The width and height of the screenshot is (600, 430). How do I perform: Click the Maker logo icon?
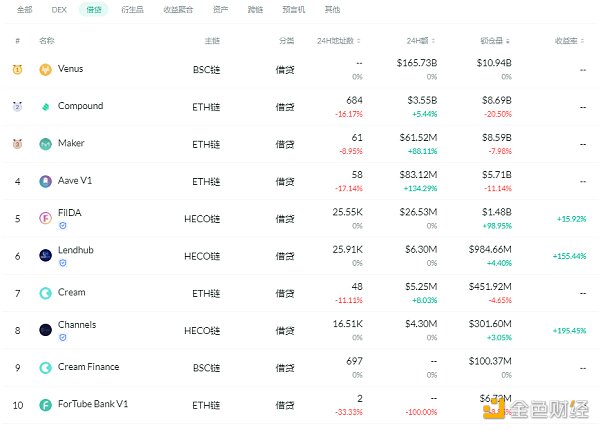(46, 144)
